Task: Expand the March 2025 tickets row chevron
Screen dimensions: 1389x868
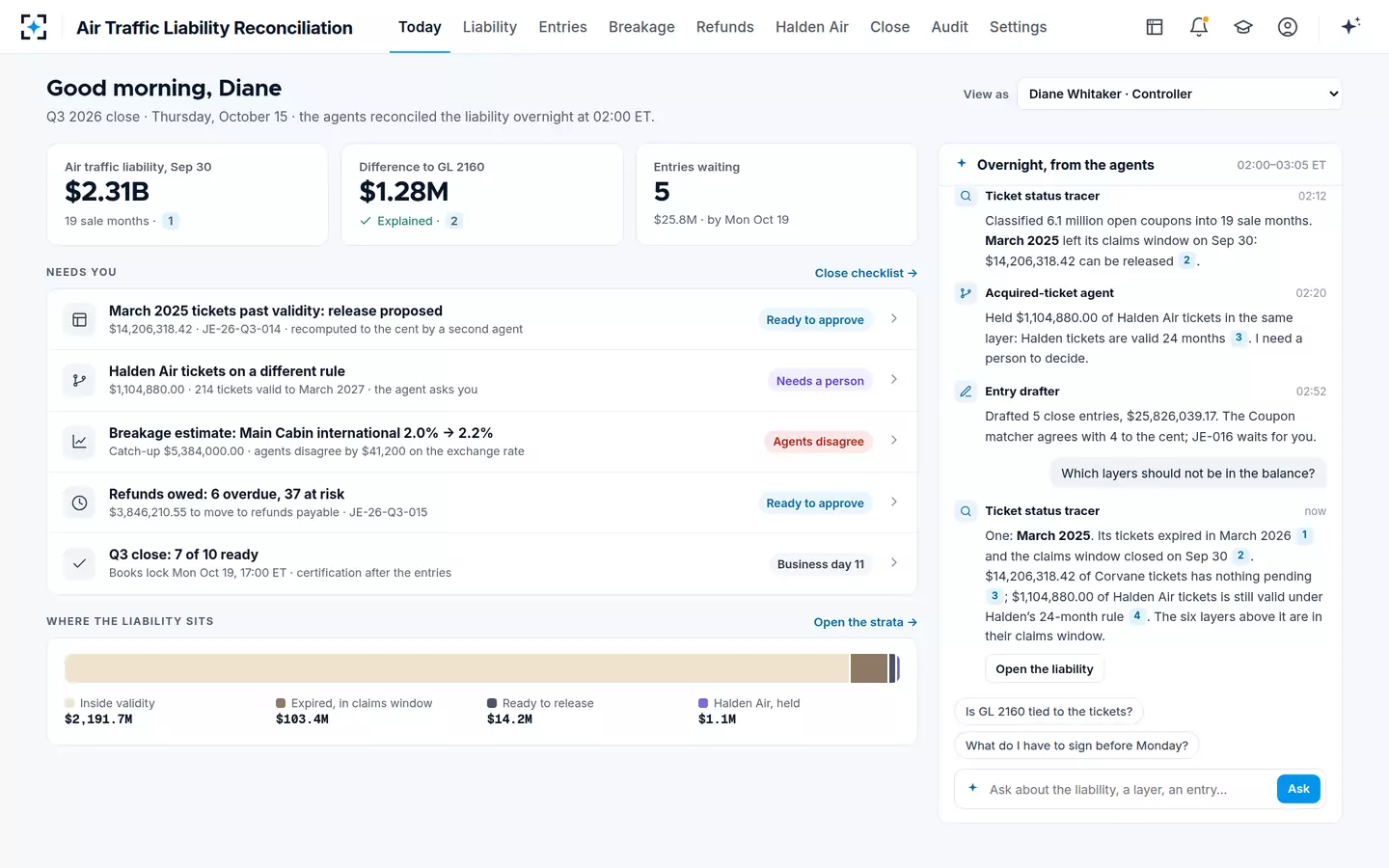Action: click(894, 318)
